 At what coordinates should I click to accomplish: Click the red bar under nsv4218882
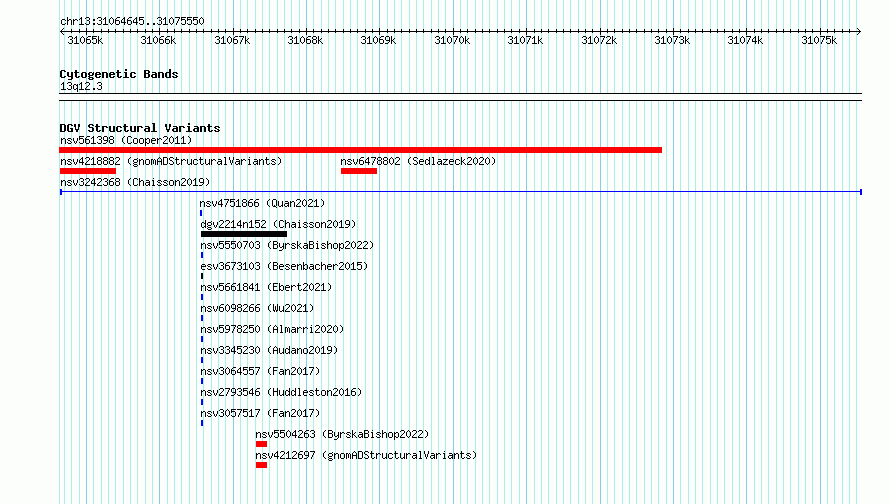[x=88, y=171]
